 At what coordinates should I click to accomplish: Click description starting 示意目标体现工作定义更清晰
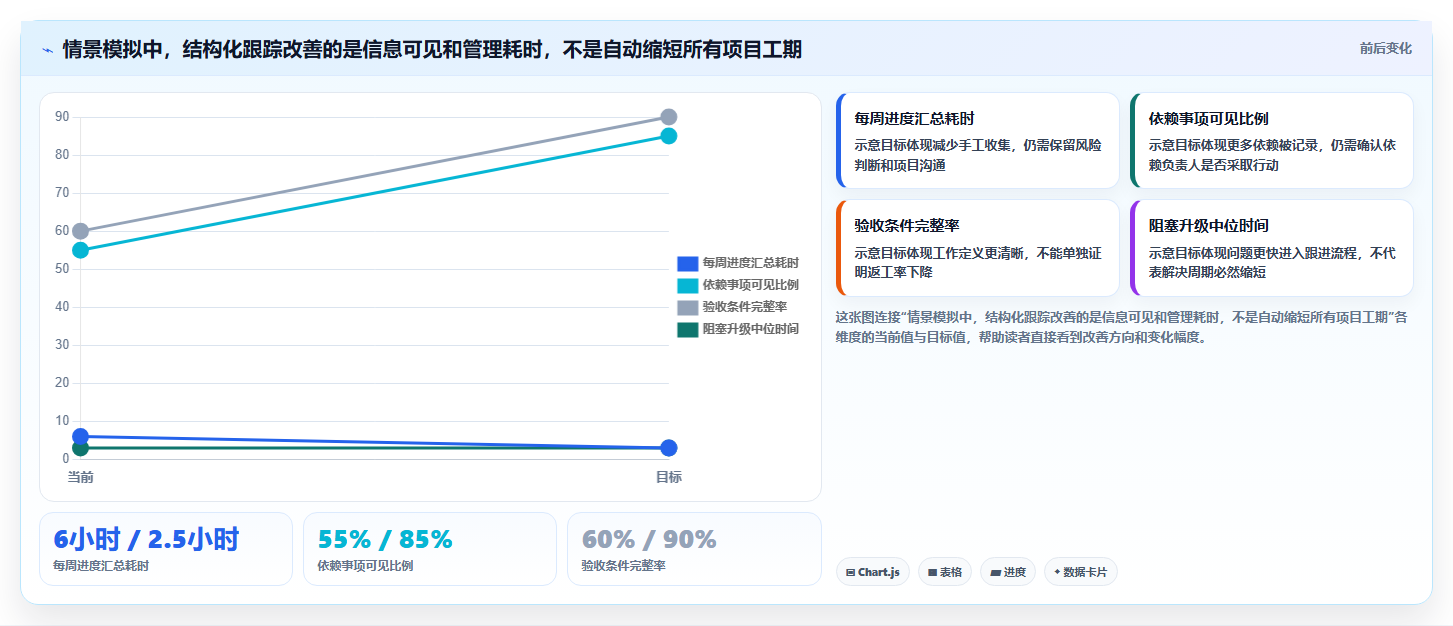coord(978,262)
